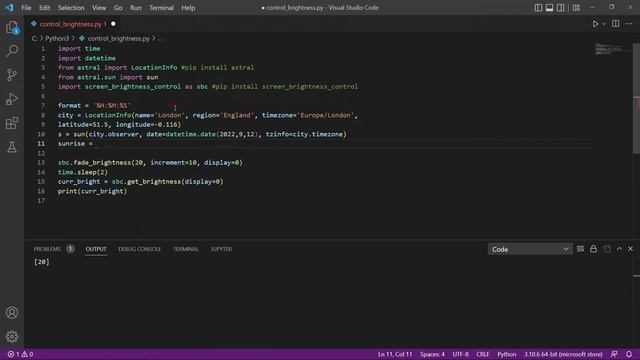
Task: Open the Help menu
Action: point(188,8)
